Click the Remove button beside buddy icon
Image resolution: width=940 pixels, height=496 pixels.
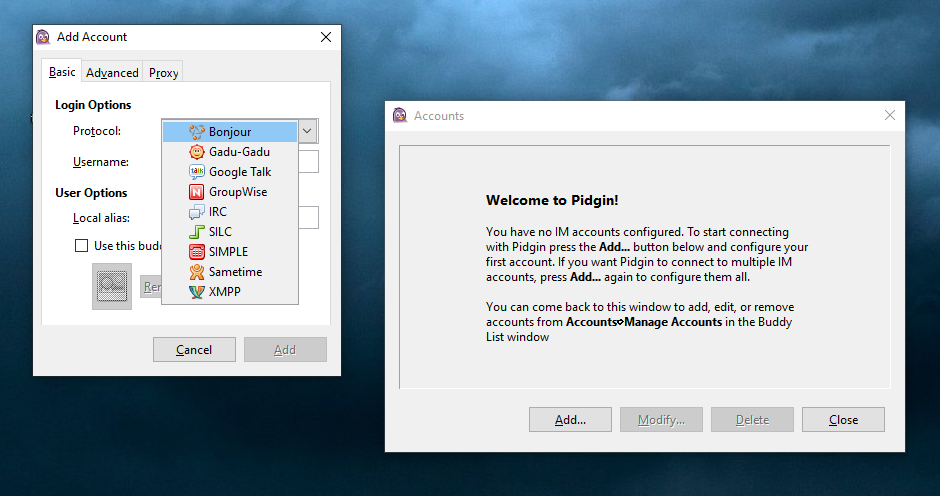click(151, 287)
